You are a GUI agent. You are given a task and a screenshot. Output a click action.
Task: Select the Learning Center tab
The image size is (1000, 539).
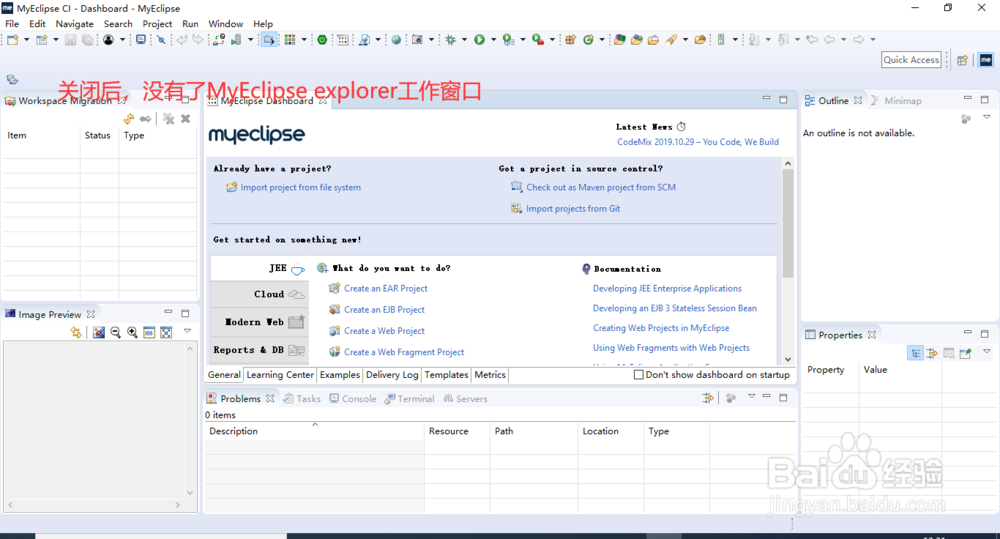pyautogui.click(x=280, y=375)
